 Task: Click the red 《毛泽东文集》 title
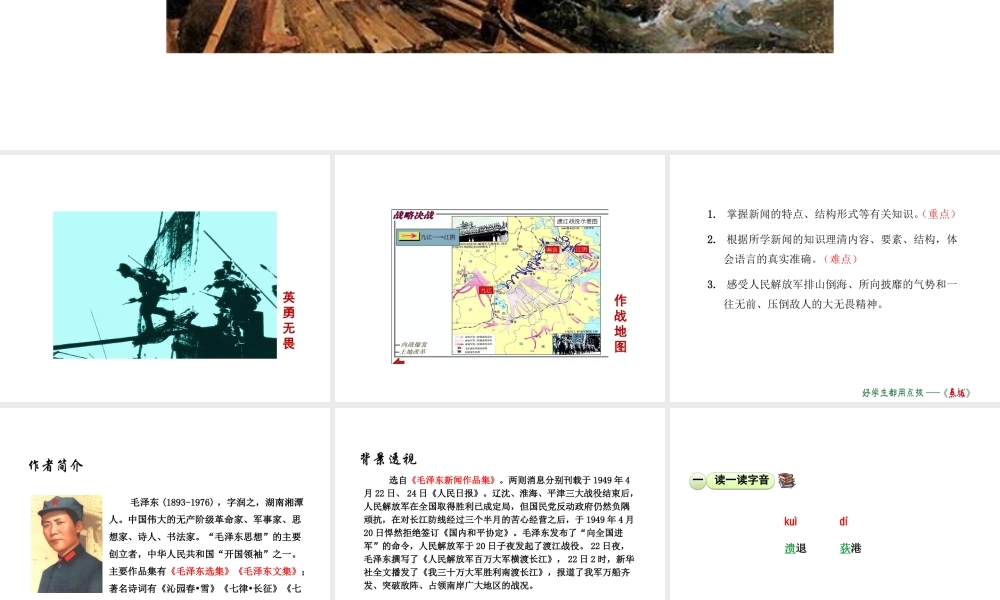pos(267,571)
